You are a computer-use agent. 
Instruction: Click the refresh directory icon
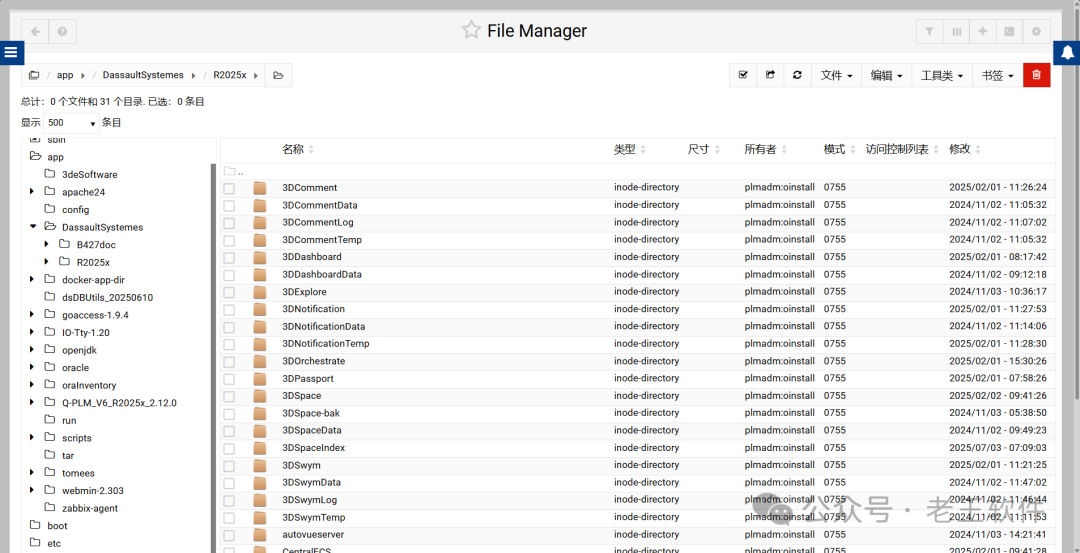797,75
